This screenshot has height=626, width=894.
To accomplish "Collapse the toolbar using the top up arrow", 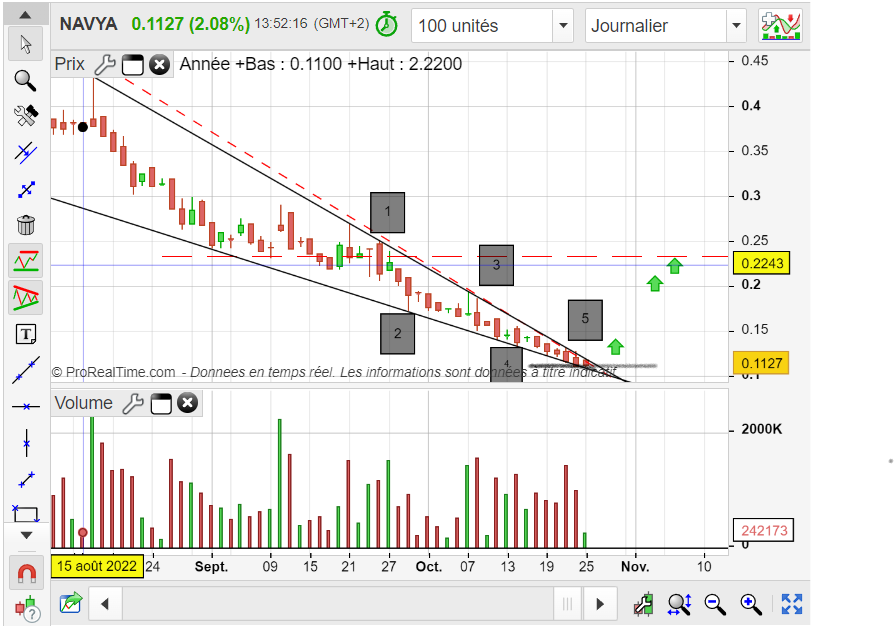I will click(26, 15).
